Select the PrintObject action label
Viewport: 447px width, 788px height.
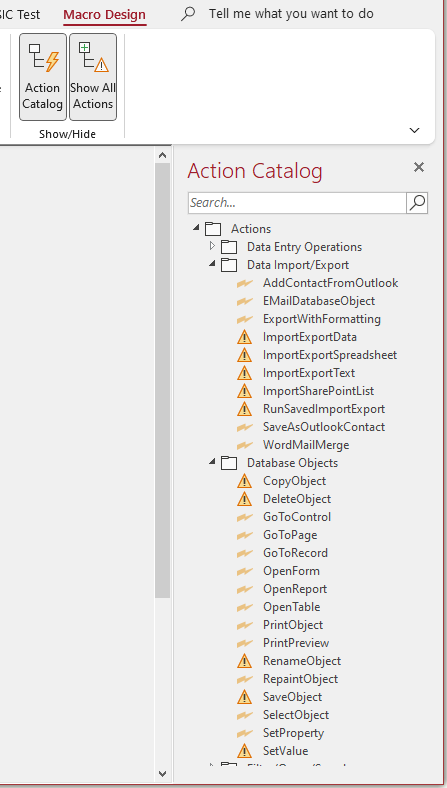click(x=293, y=625)
